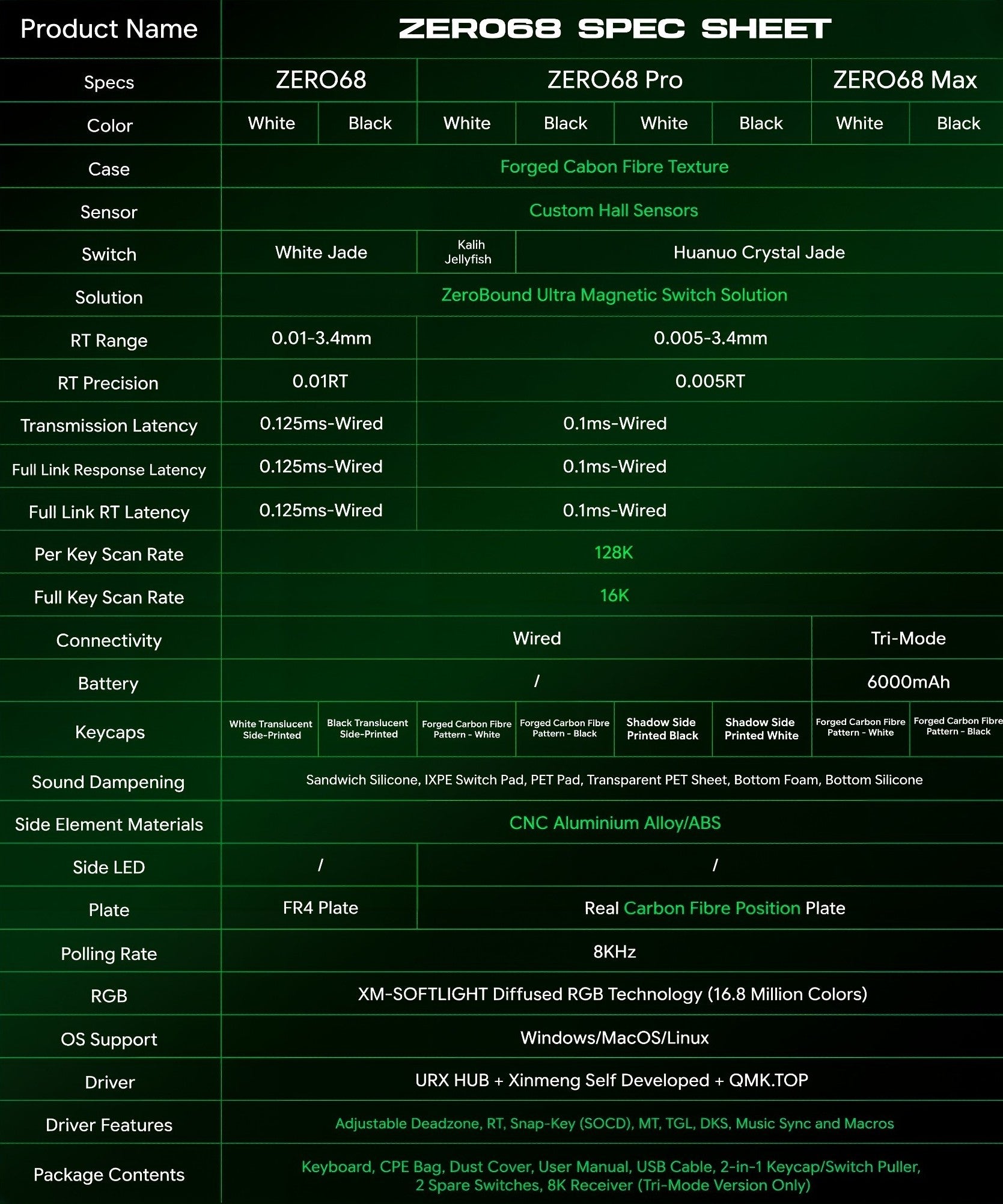Select the Solution row label
The image size is (1003, 1204).
coord(109,298)
